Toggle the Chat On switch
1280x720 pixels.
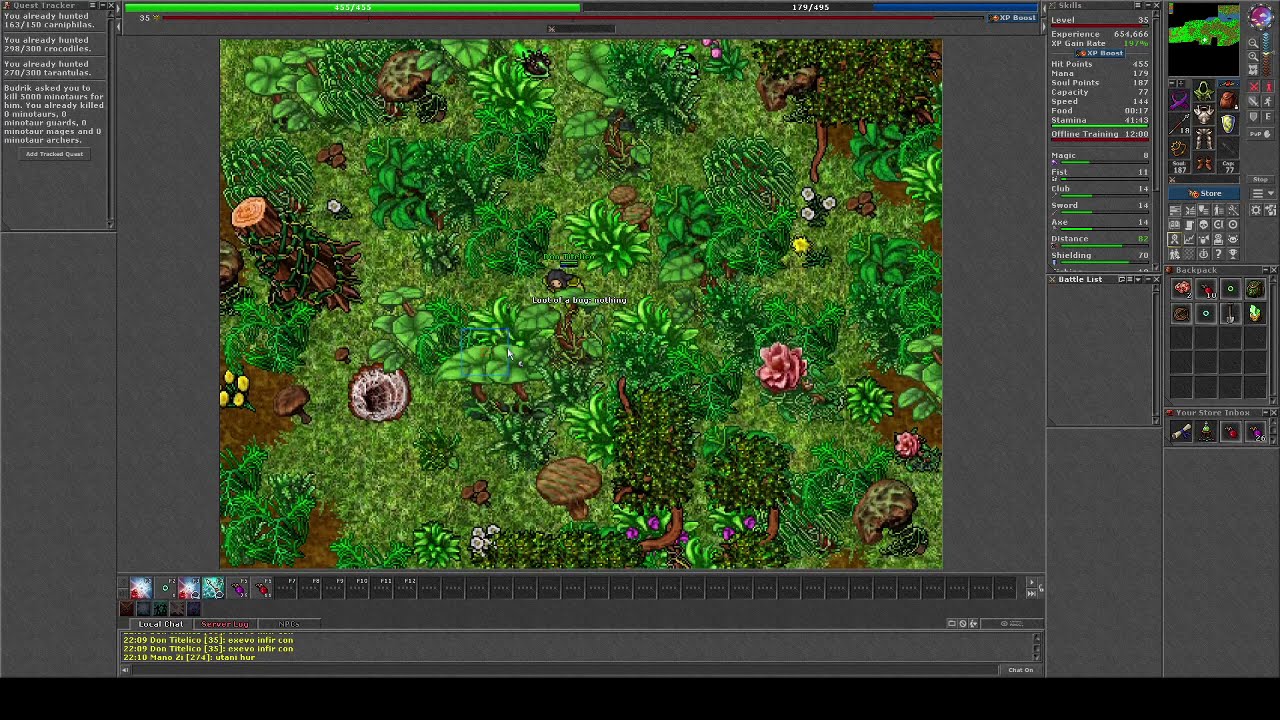(x=1021, y=670)
